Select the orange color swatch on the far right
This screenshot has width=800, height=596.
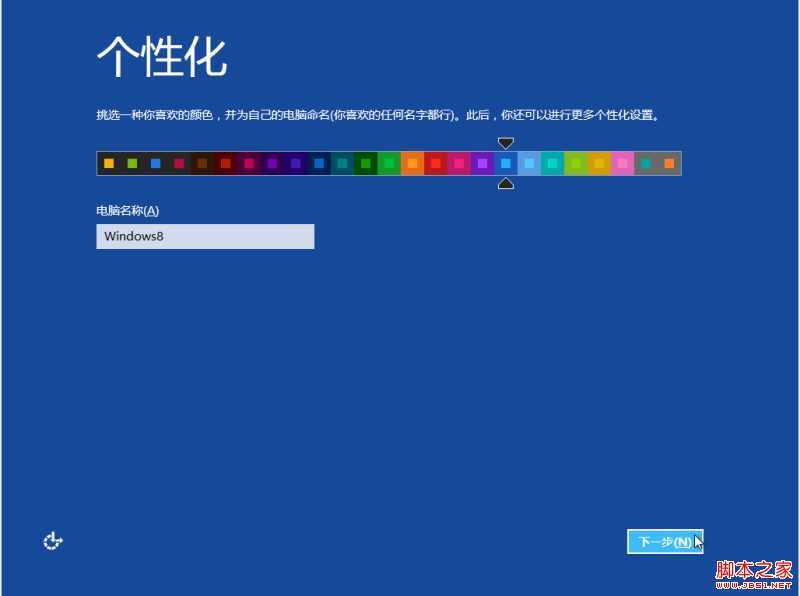click(669, 163)
